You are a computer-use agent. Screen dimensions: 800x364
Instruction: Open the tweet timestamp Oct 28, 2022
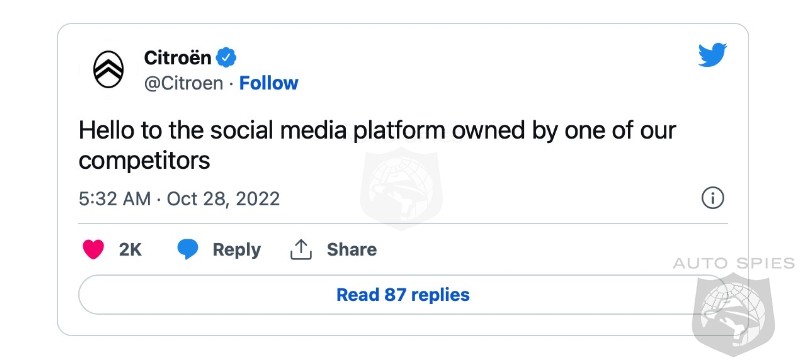223,199
